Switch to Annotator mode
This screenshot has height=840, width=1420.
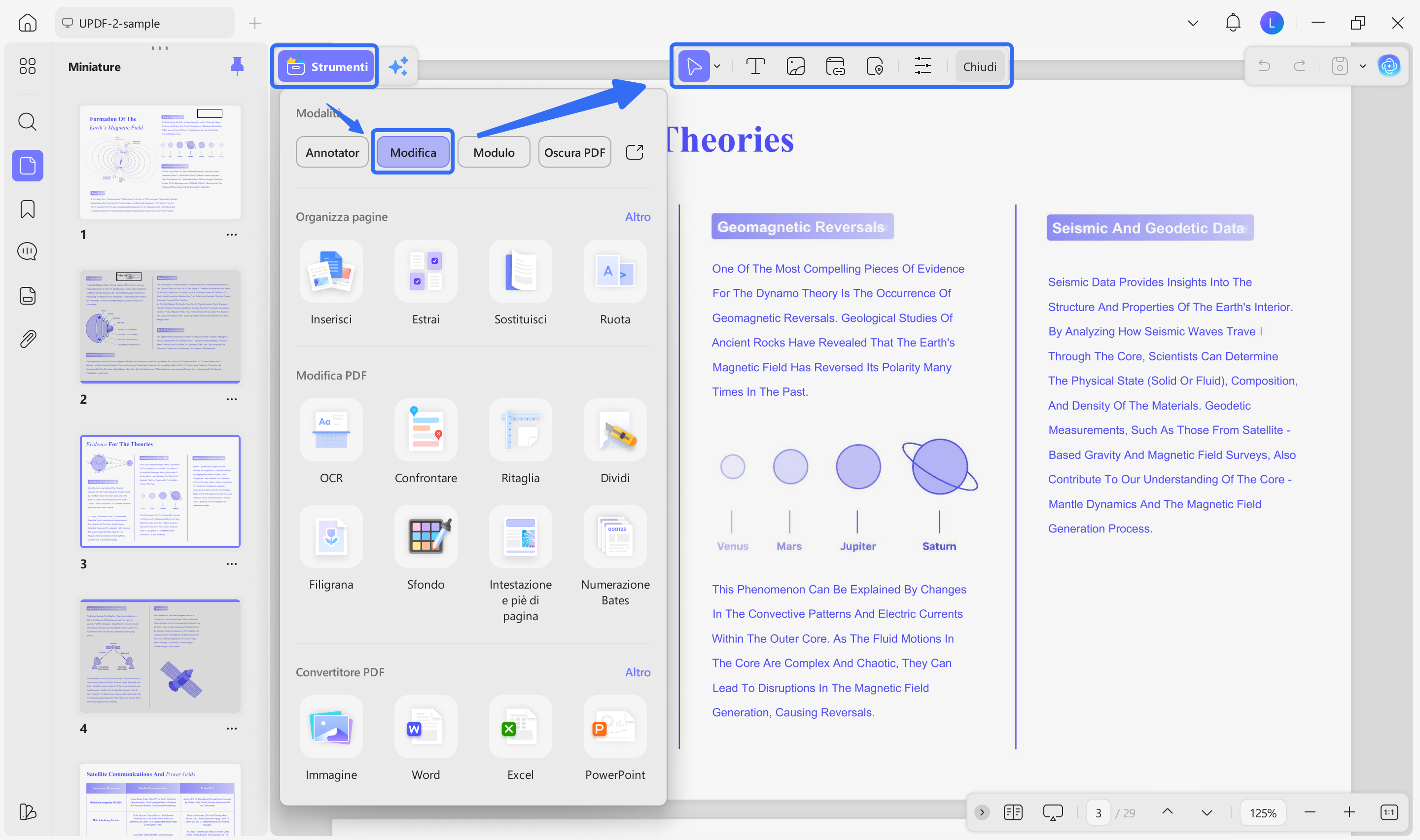[x=332, y=152]
